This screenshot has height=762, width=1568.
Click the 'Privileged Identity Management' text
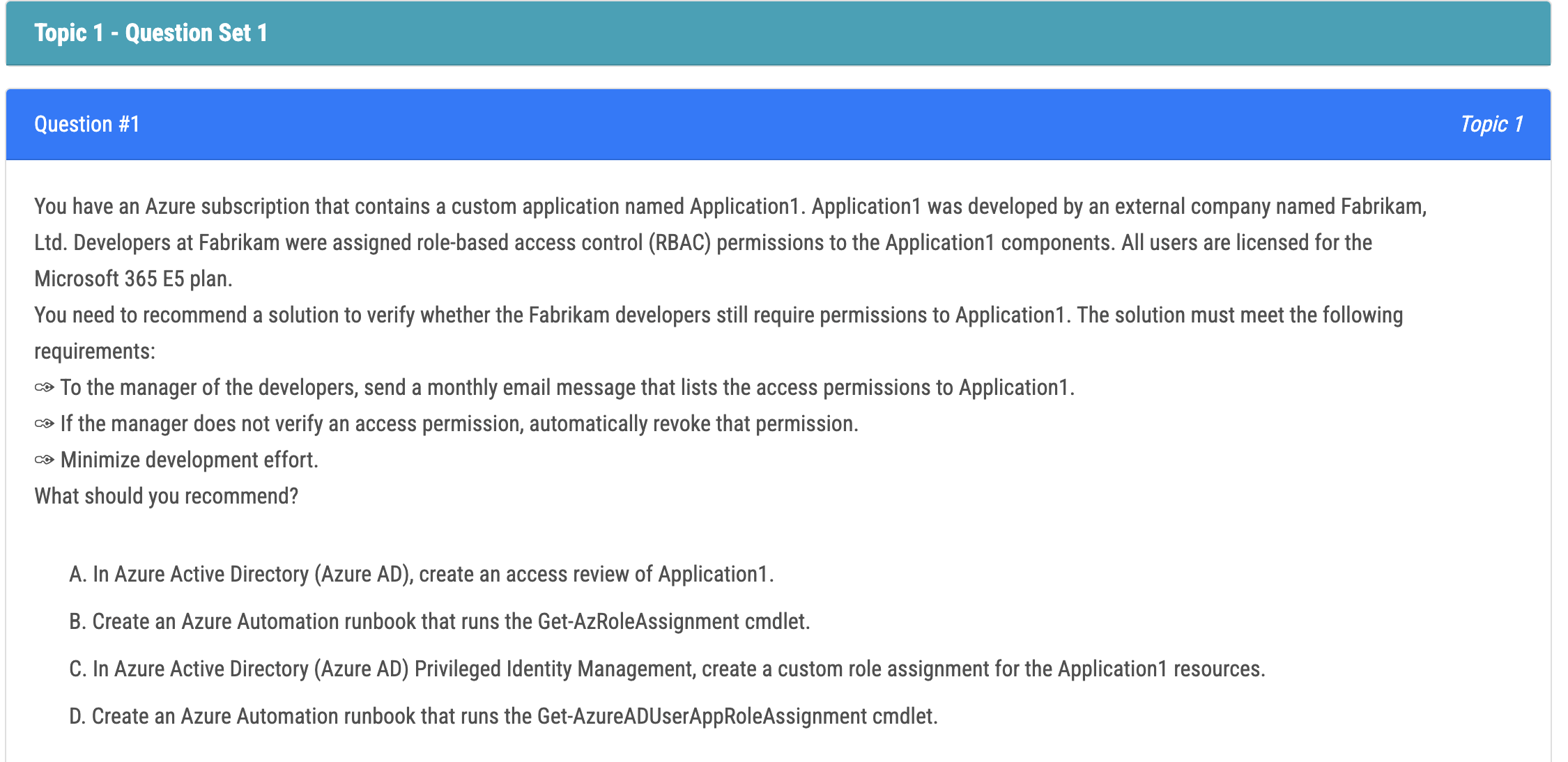(554, 669)
